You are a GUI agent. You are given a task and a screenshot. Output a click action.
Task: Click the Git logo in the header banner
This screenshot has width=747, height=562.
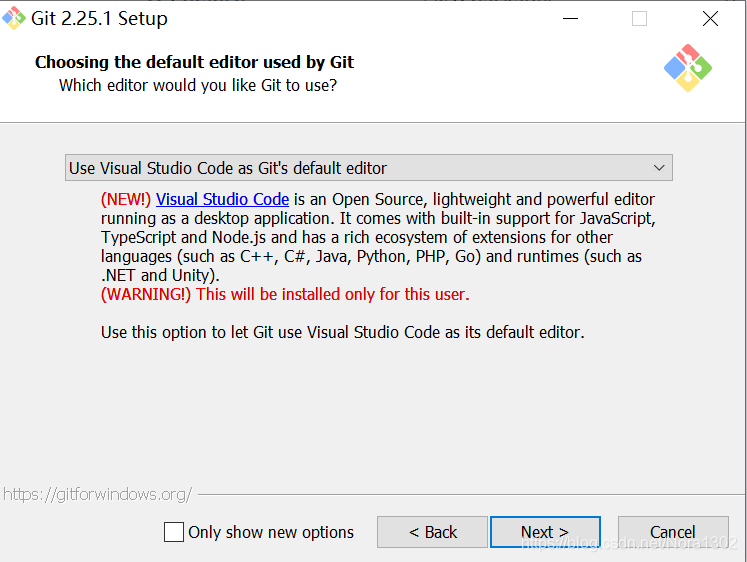(x=687, y=68)
